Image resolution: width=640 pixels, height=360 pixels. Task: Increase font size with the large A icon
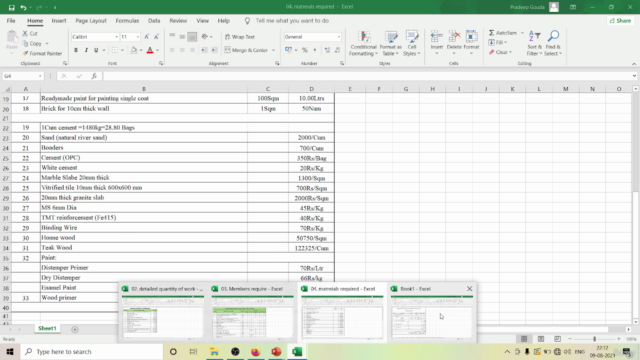147,37
